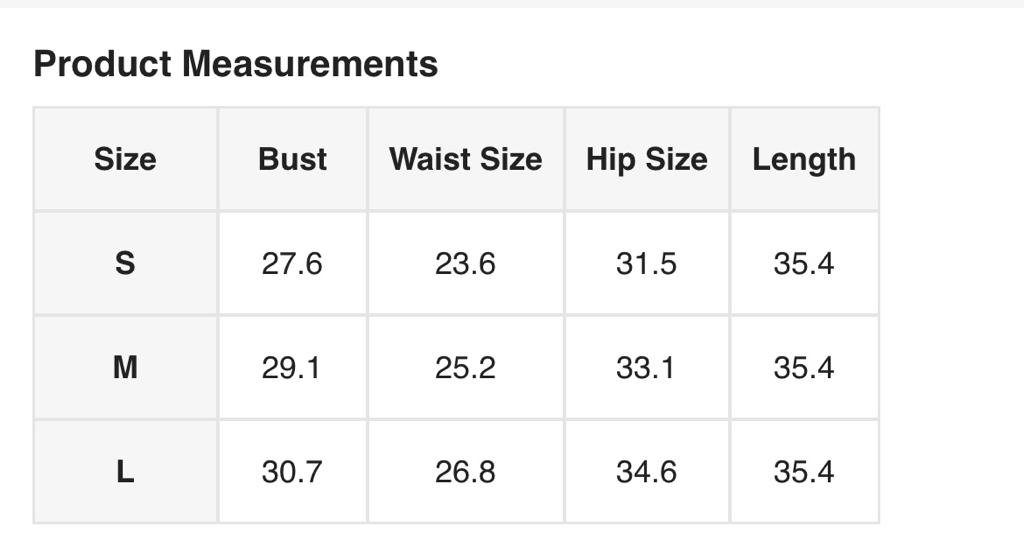Click hip value 34.6 cell
This screenshot has width=1024, height=534.
tap(646, 472)
